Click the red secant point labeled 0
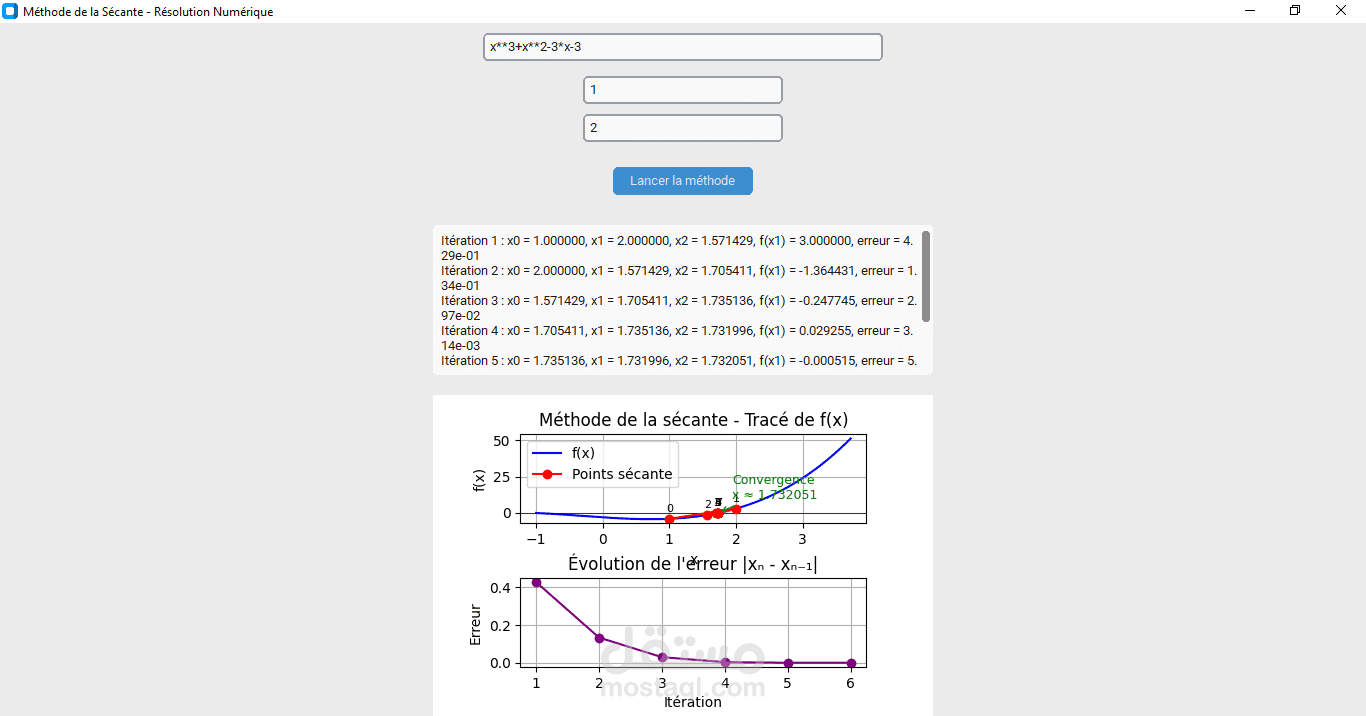Viewport: 1366px width, 716px height. coord(670,519)
